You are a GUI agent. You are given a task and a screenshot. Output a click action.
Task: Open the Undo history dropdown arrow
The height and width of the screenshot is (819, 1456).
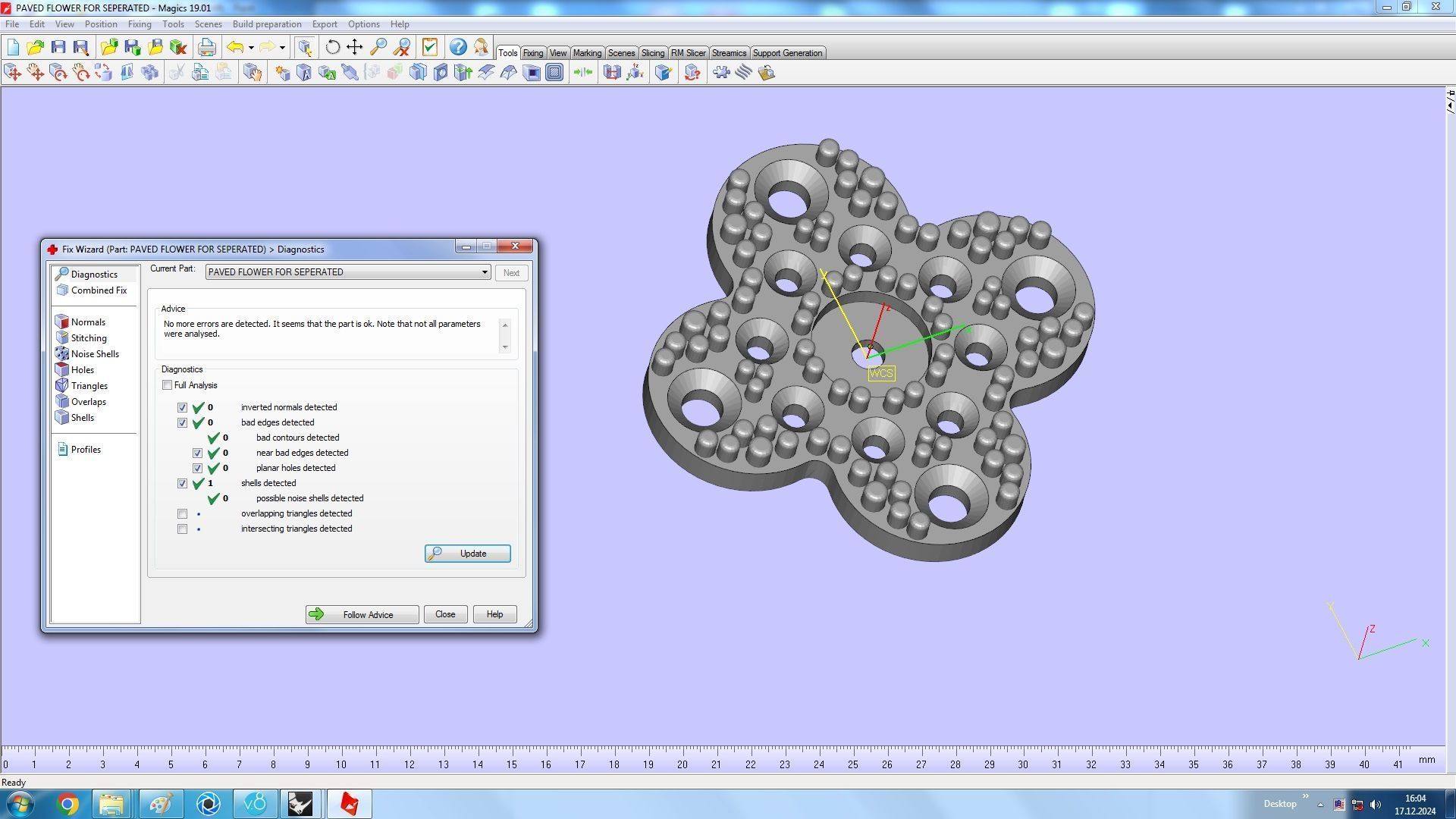click(x=251, y=47)
